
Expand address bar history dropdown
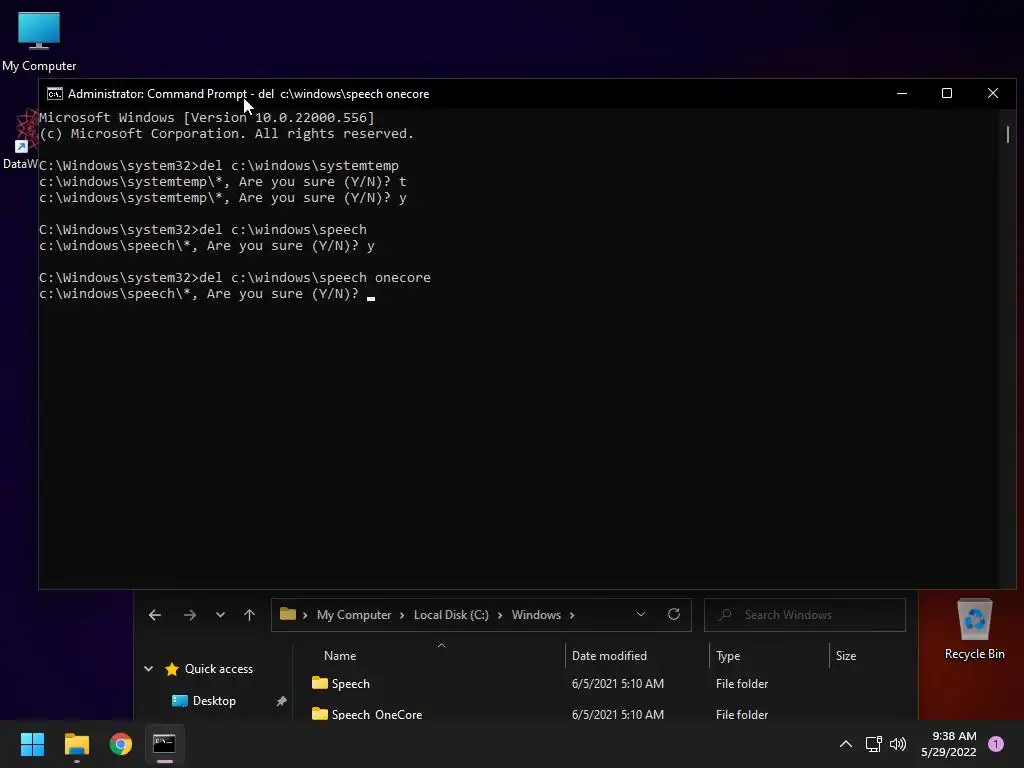click(641, 614)
